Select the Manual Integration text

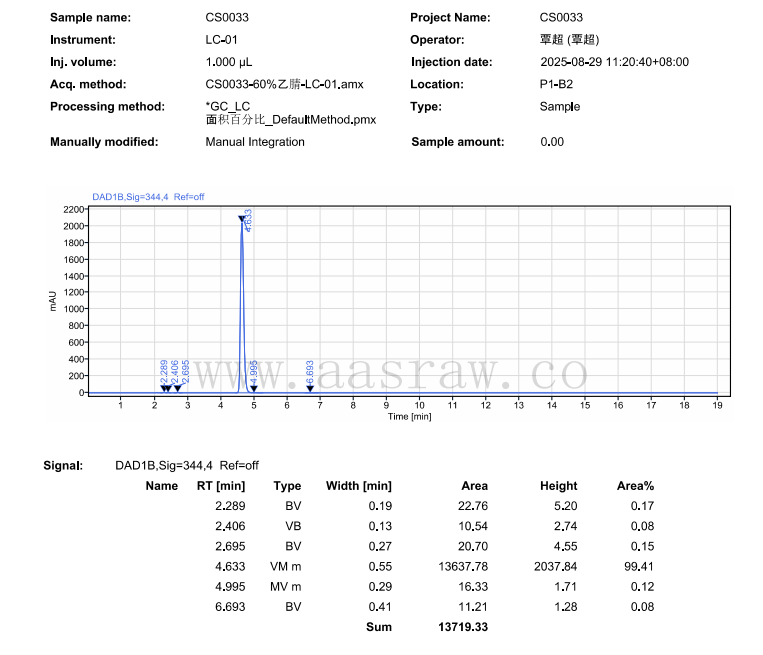255,142
